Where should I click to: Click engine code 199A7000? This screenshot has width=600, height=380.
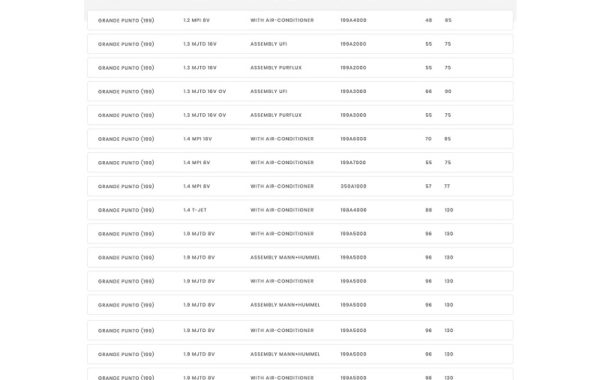(x=353, y=163)
